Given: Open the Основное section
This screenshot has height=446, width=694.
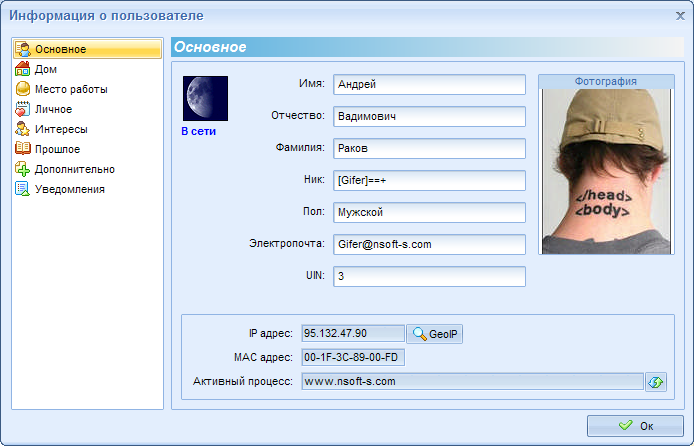Looking at the screenshot, I should coord(88,49).
